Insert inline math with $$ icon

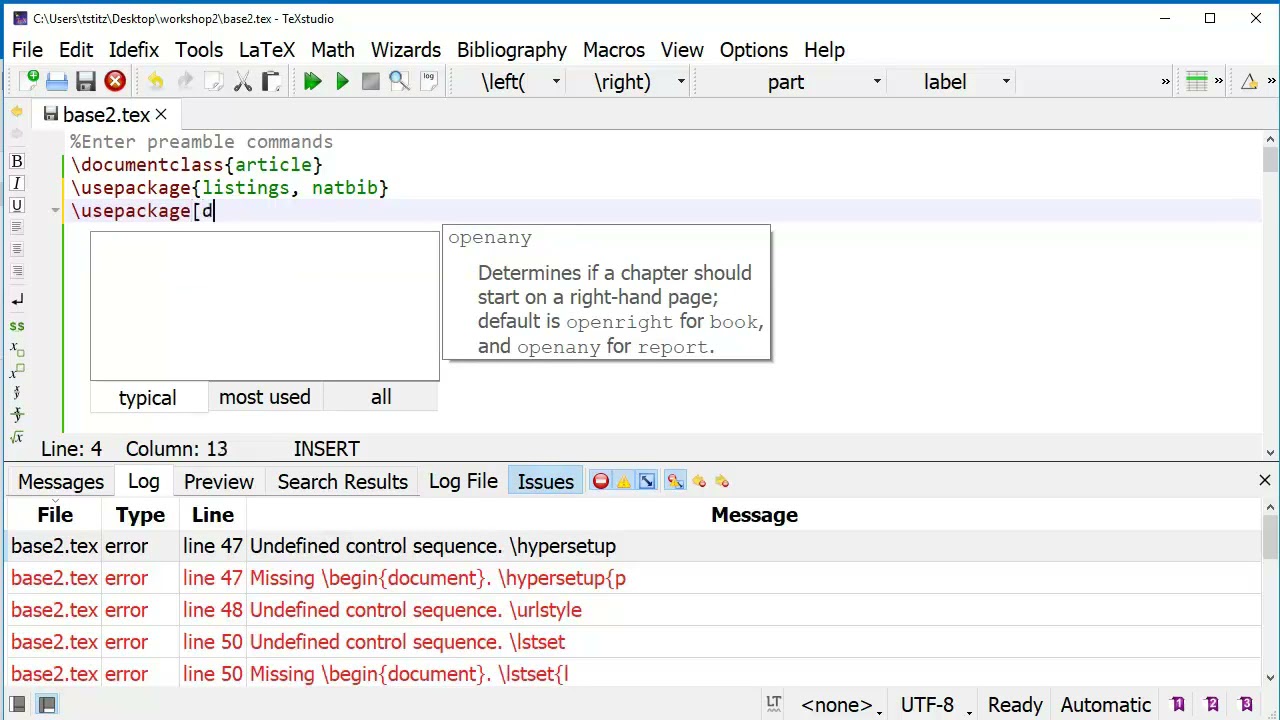point(17,325)
